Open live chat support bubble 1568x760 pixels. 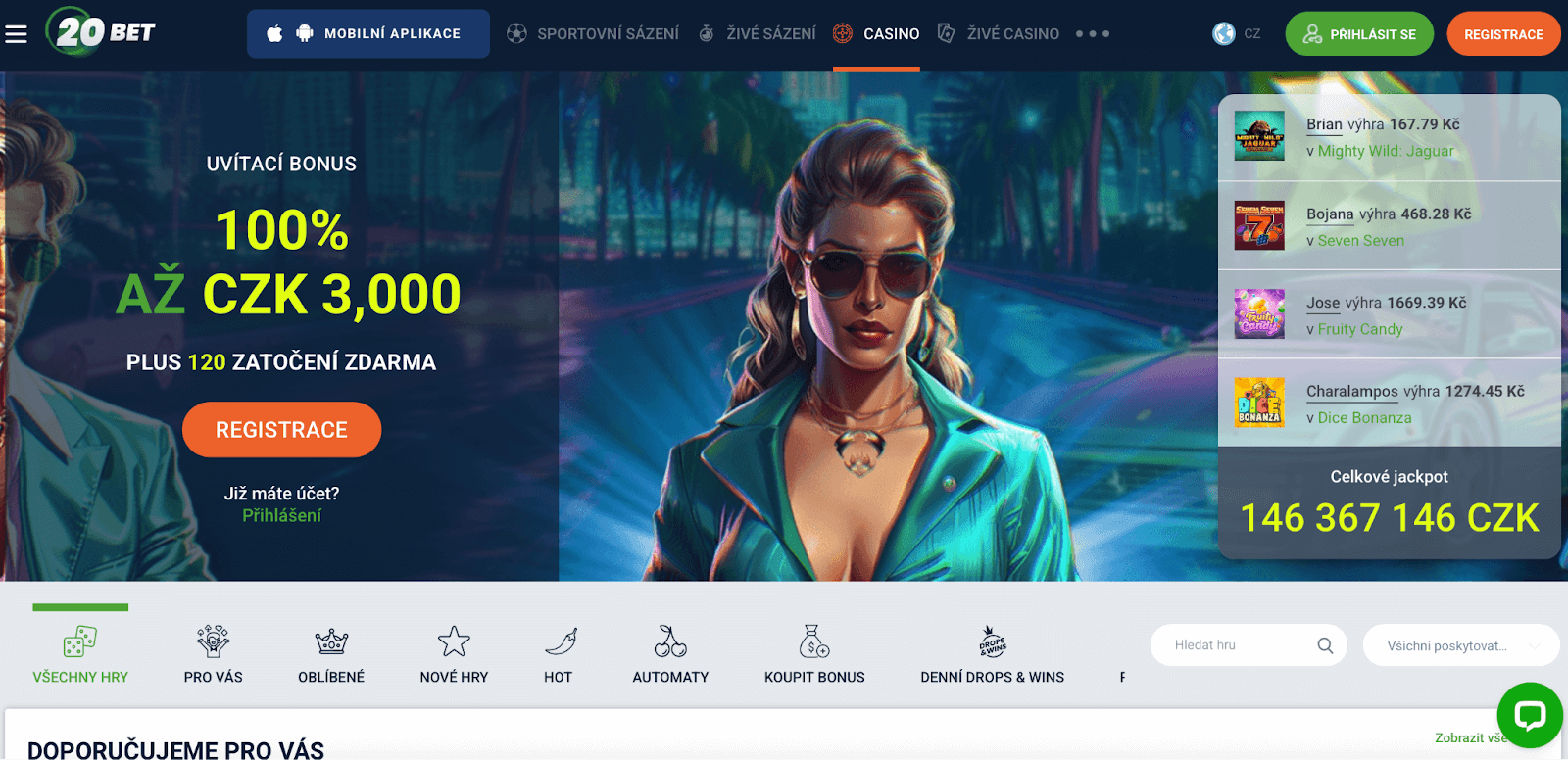pyautogui.click(x=1529, y=715)
